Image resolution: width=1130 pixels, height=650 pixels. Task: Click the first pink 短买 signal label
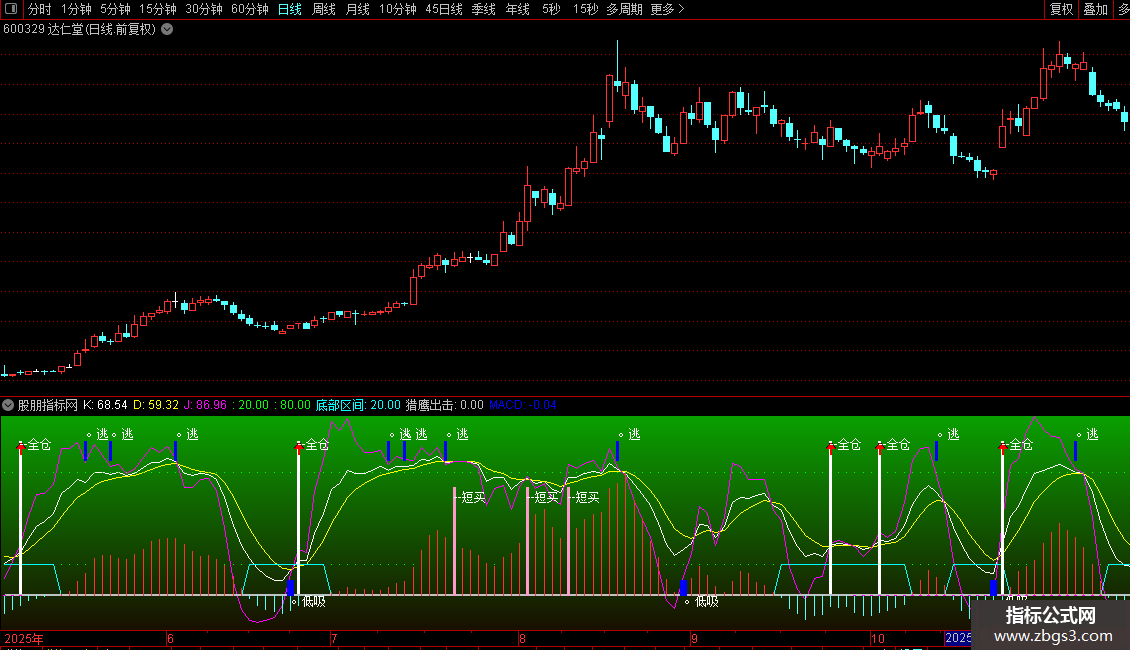(x=471, y=497)
